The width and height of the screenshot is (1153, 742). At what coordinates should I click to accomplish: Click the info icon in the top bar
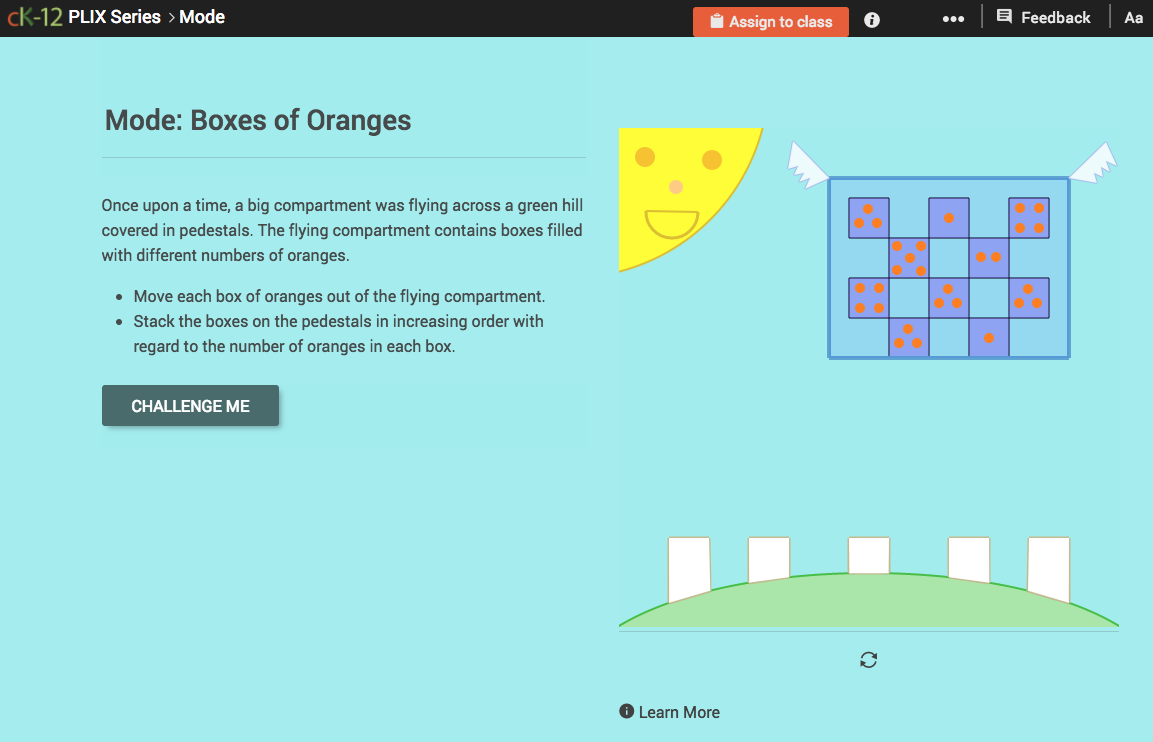(871, 19)
